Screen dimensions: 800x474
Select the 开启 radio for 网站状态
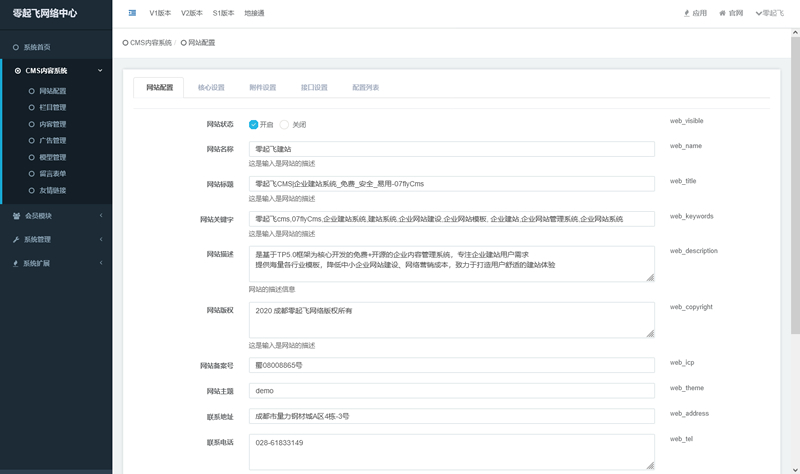click(x=254, y=124)
